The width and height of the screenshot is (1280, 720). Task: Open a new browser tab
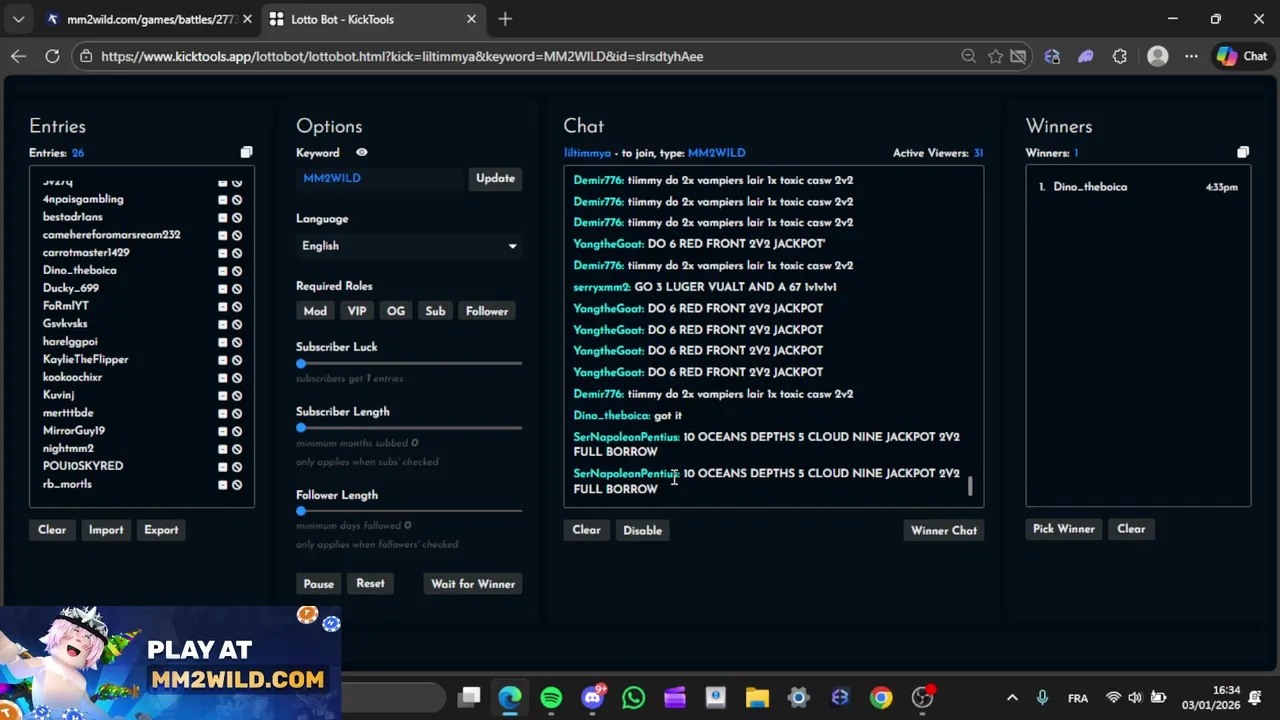pyautogui.click(x=505, y=19)
